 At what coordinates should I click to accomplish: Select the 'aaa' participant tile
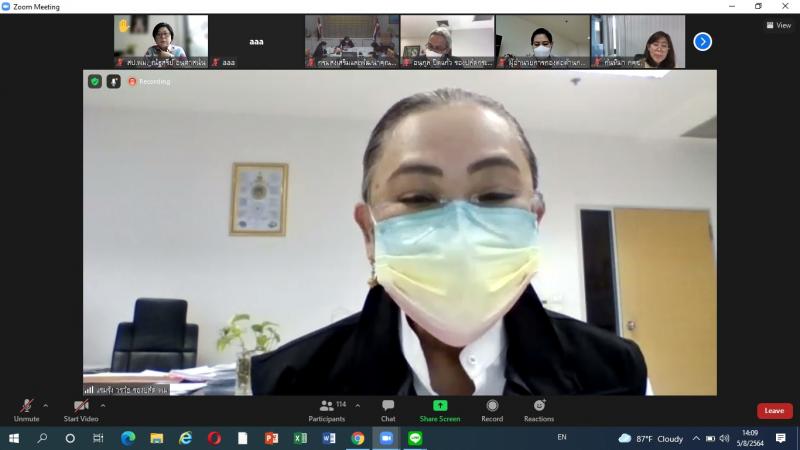pos(256,41)
